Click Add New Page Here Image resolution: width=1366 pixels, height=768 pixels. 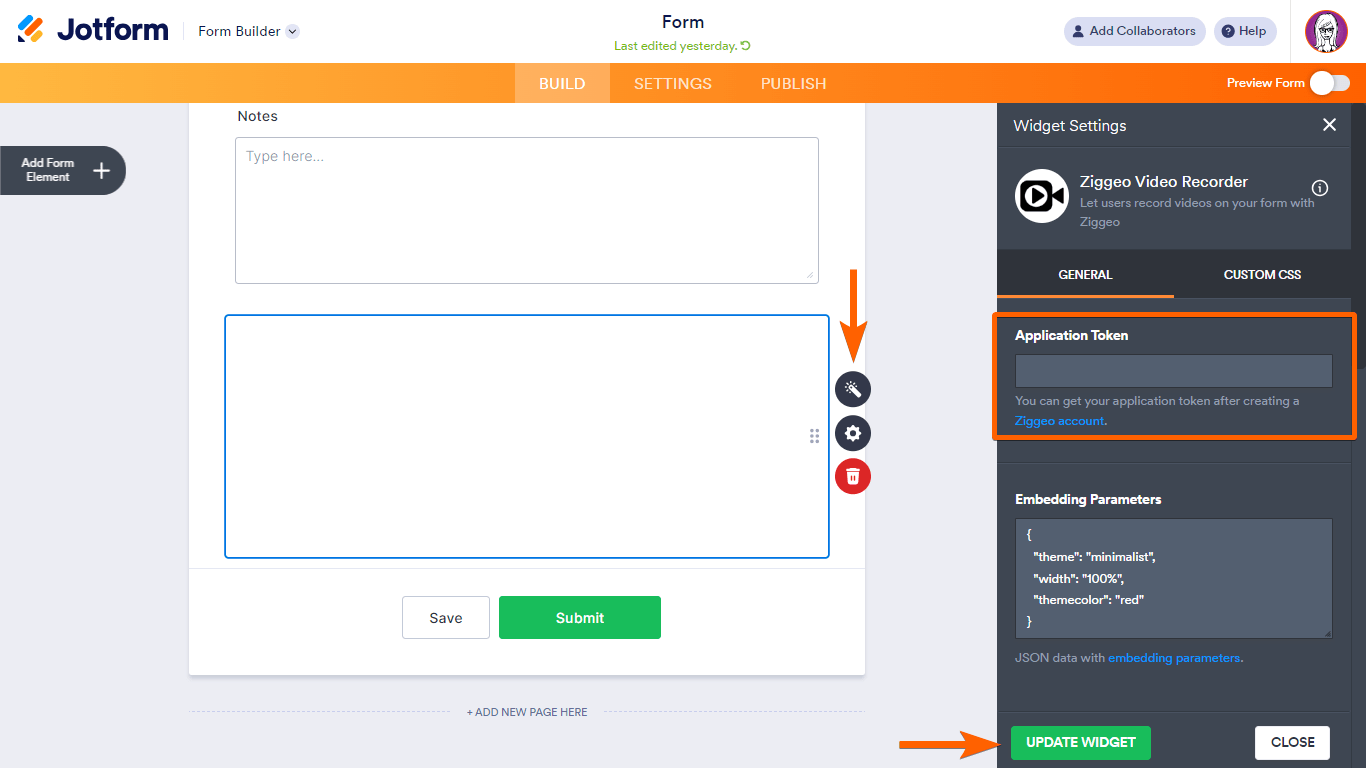pos(527,712)
